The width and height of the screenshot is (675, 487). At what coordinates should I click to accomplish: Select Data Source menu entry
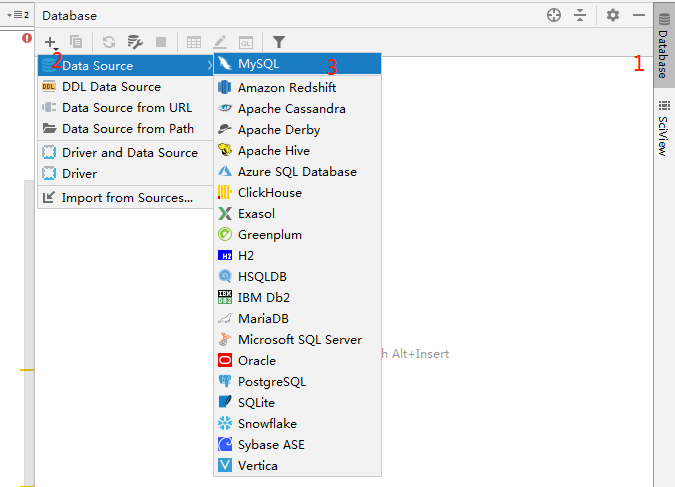125,65
